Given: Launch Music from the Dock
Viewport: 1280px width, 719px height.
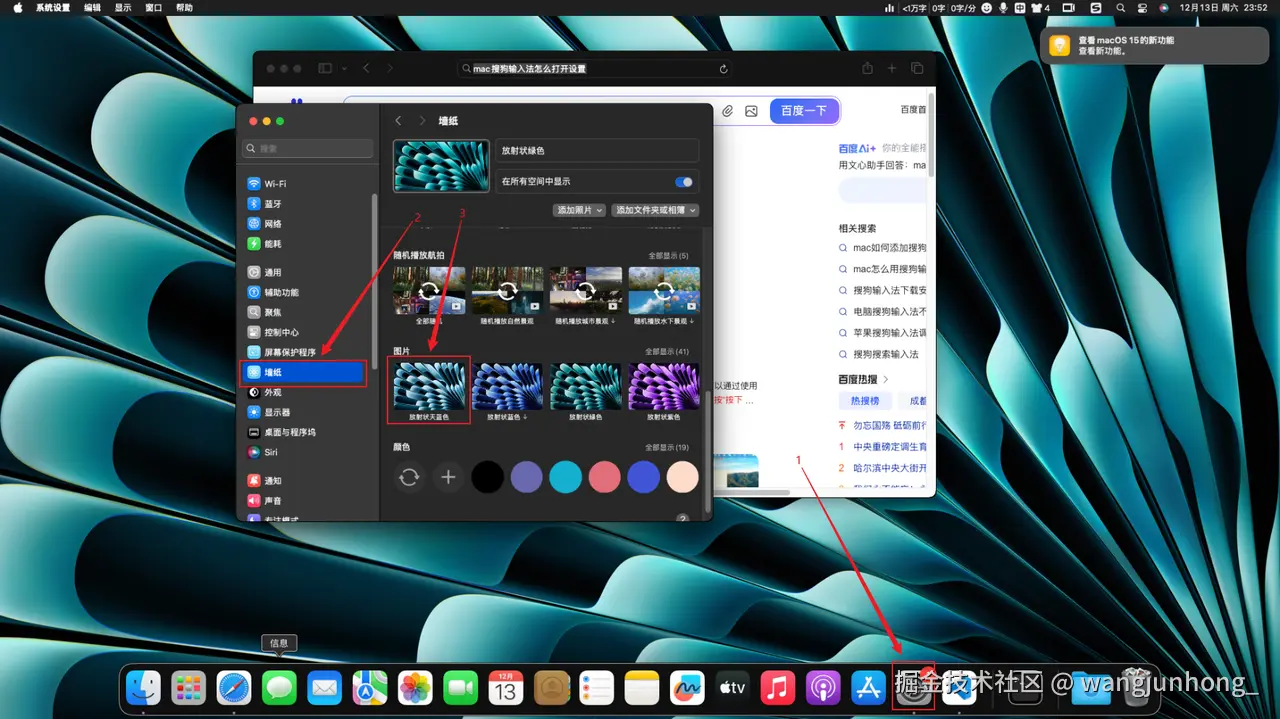Looking at the screenshot, I should point(777,687).
